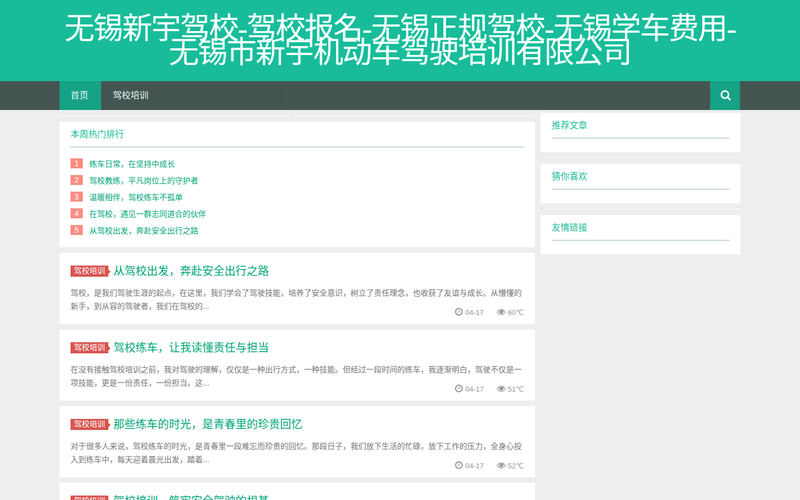Image resolution: width=800 pixels, height=500 pixels.
Task: Open ranked article 练车日常，在坚持中成长
Action: tap(132, 164)
